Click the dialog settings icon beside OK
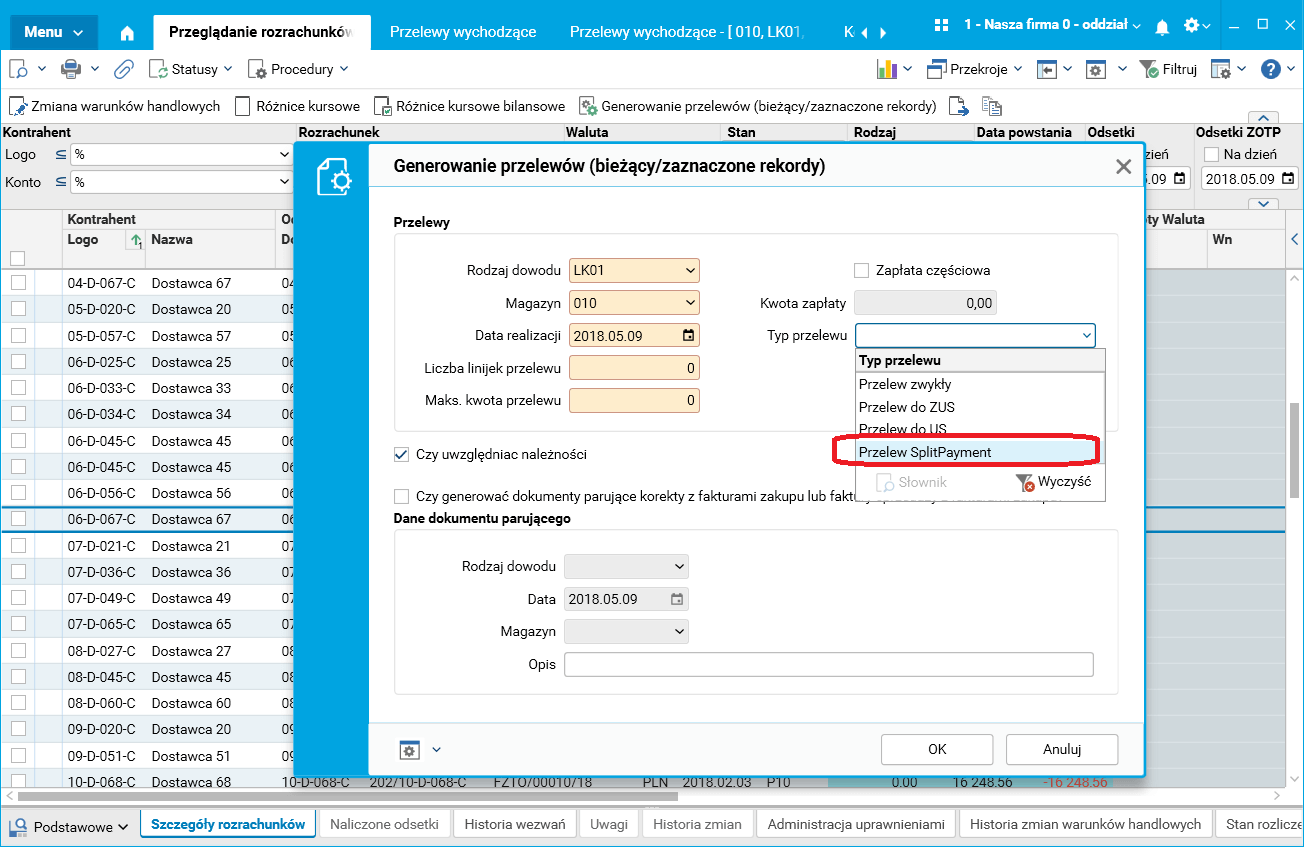The width and height of the screenshot is (1304, 847). coord(409,749)
